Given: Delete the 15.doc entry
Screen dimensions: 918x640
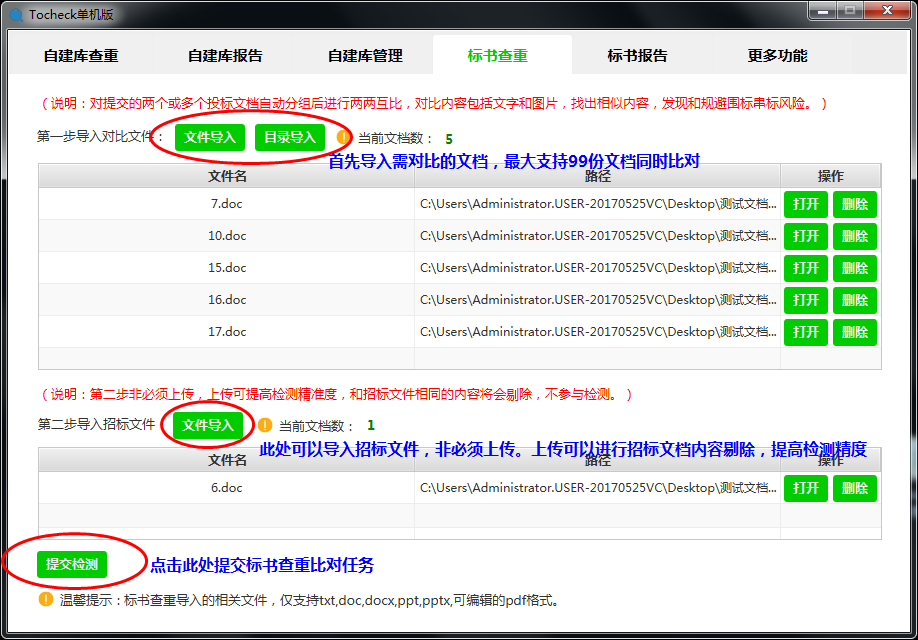Looking at the screenshot, I should (x=854, y=268).
